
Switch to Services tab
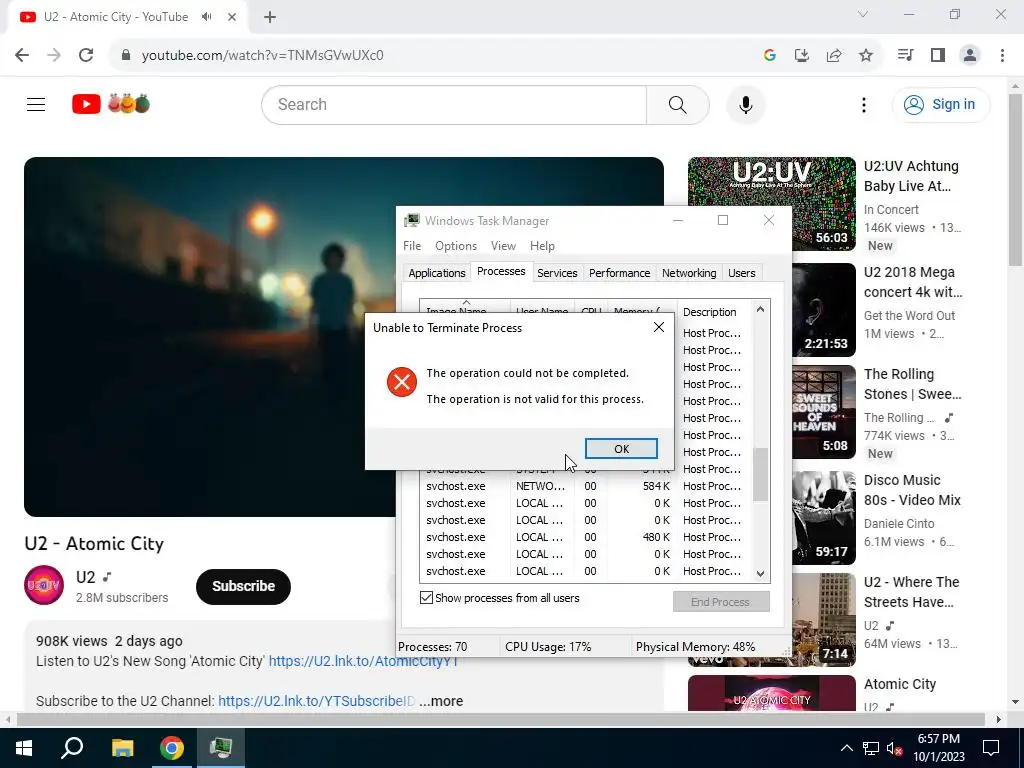click(x=557, y=273)
